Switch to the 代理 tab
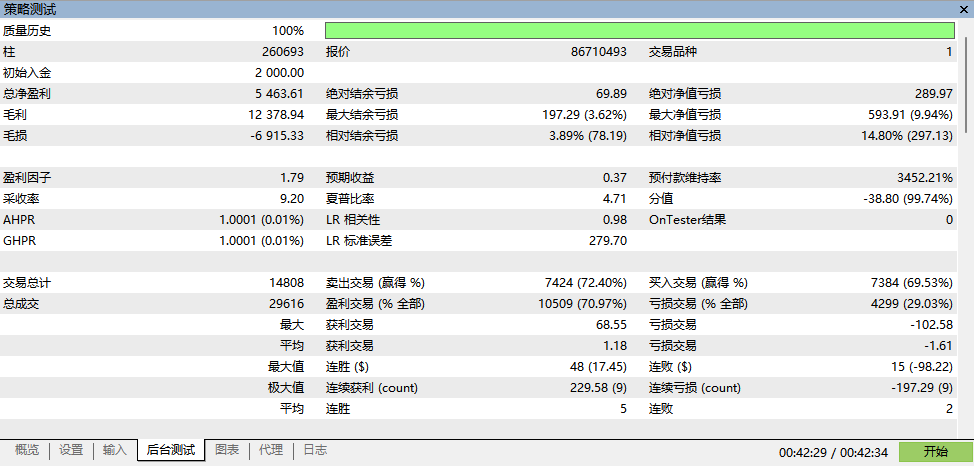The width and height of the screenshot is (974, 466). coord(271,450)
